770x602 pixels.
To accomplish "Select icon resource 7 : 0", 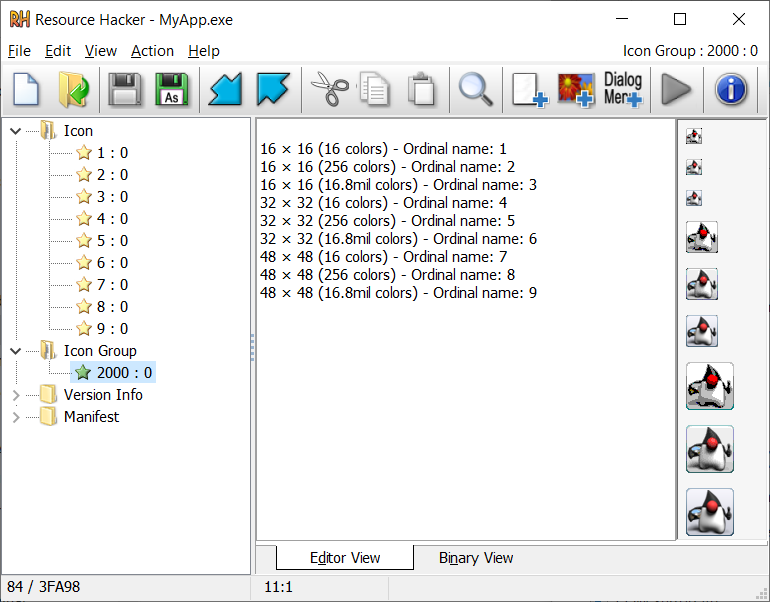I will [102, 285].
